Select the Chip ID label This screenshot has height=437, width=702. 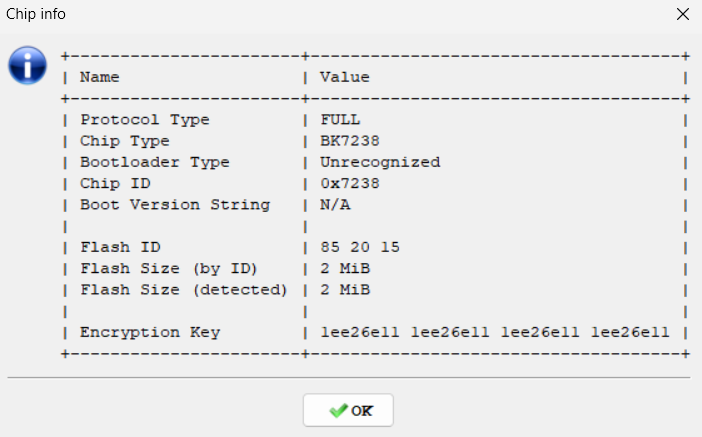point(115,183)
